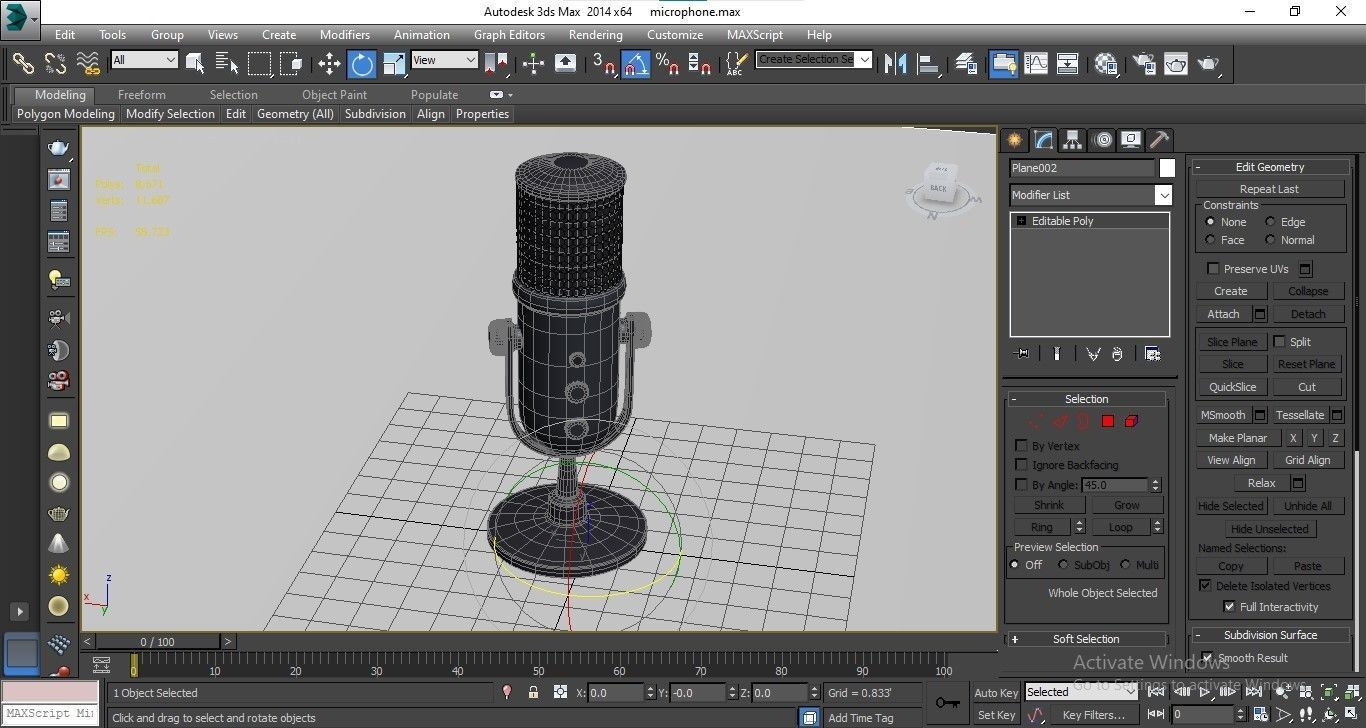Open the Curve Editor
Viewport: 1366px width, 728px height.
(1036, 63)
